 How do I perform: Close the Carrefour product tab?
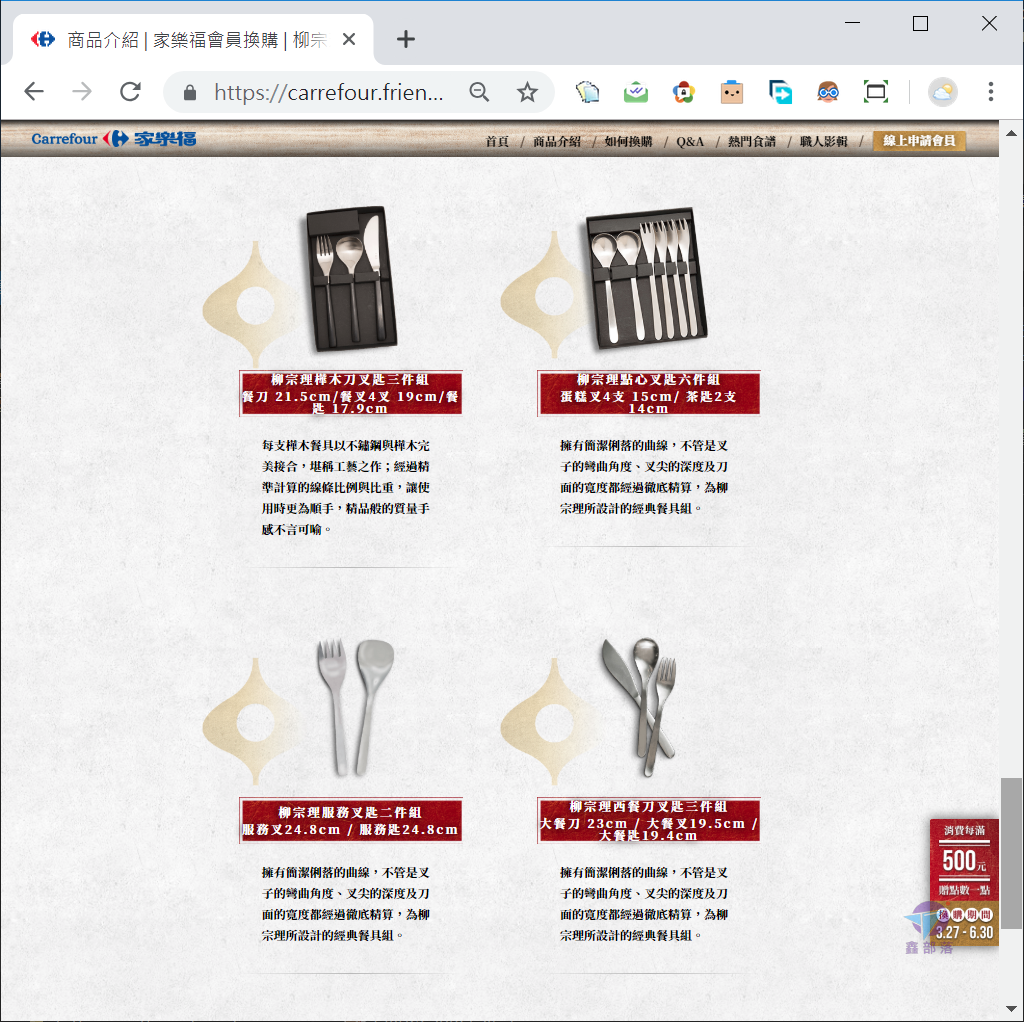pos(349,40)
